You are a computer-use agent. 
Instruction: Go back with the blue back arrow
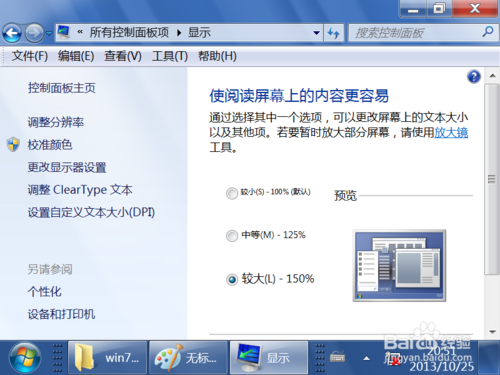click(x=12, y=33)
